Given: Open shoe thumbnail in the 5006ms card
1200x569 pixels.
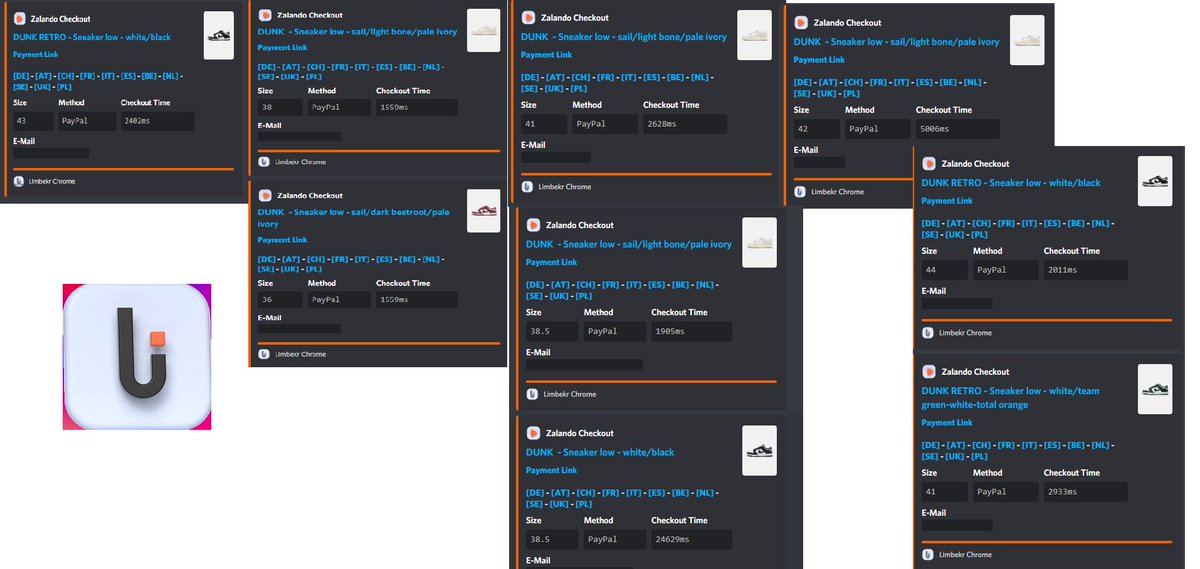Looking at the screenshot, I should click(1027, 40).
